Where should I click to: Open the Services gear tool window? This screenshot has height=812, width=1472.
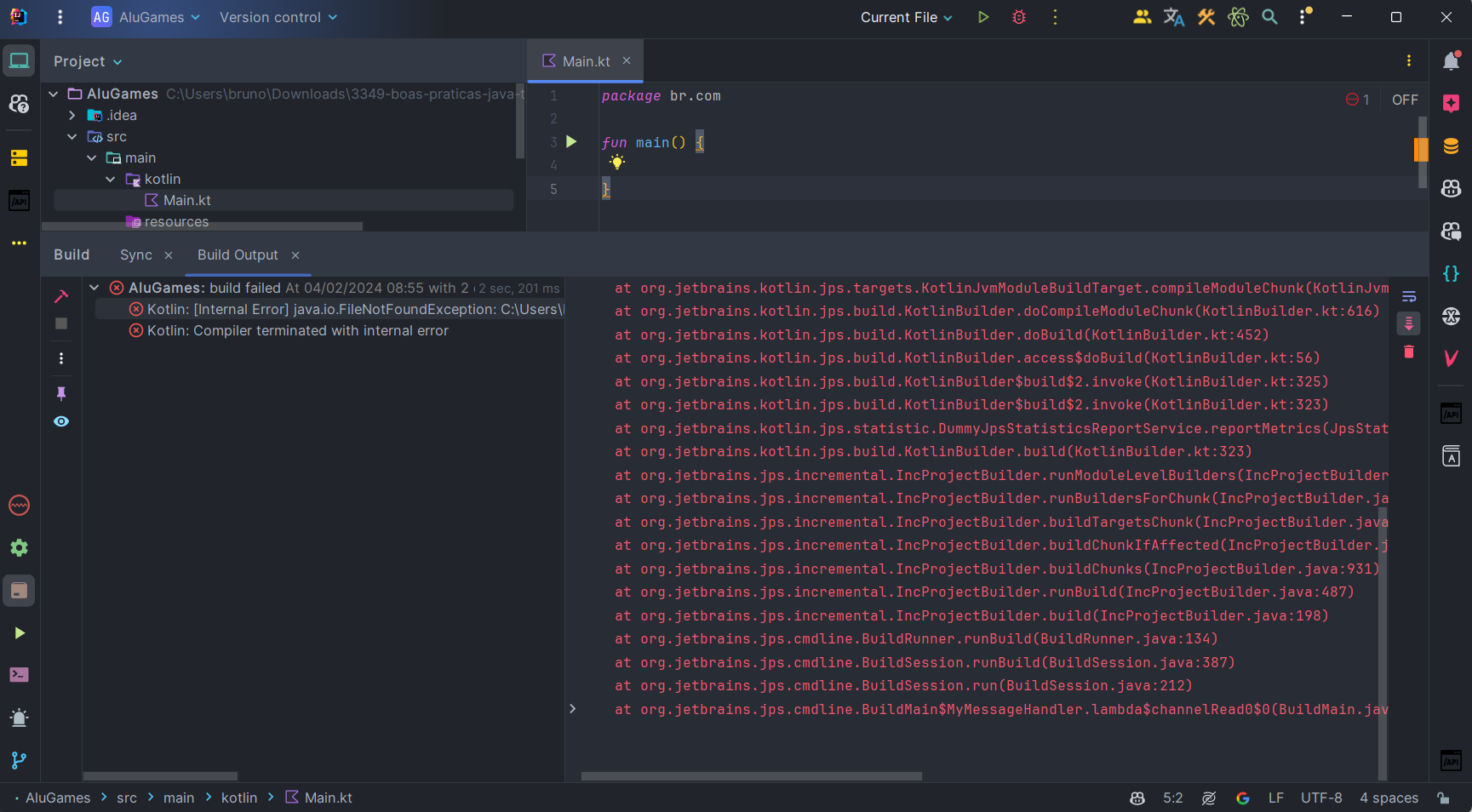click(19, 547)
